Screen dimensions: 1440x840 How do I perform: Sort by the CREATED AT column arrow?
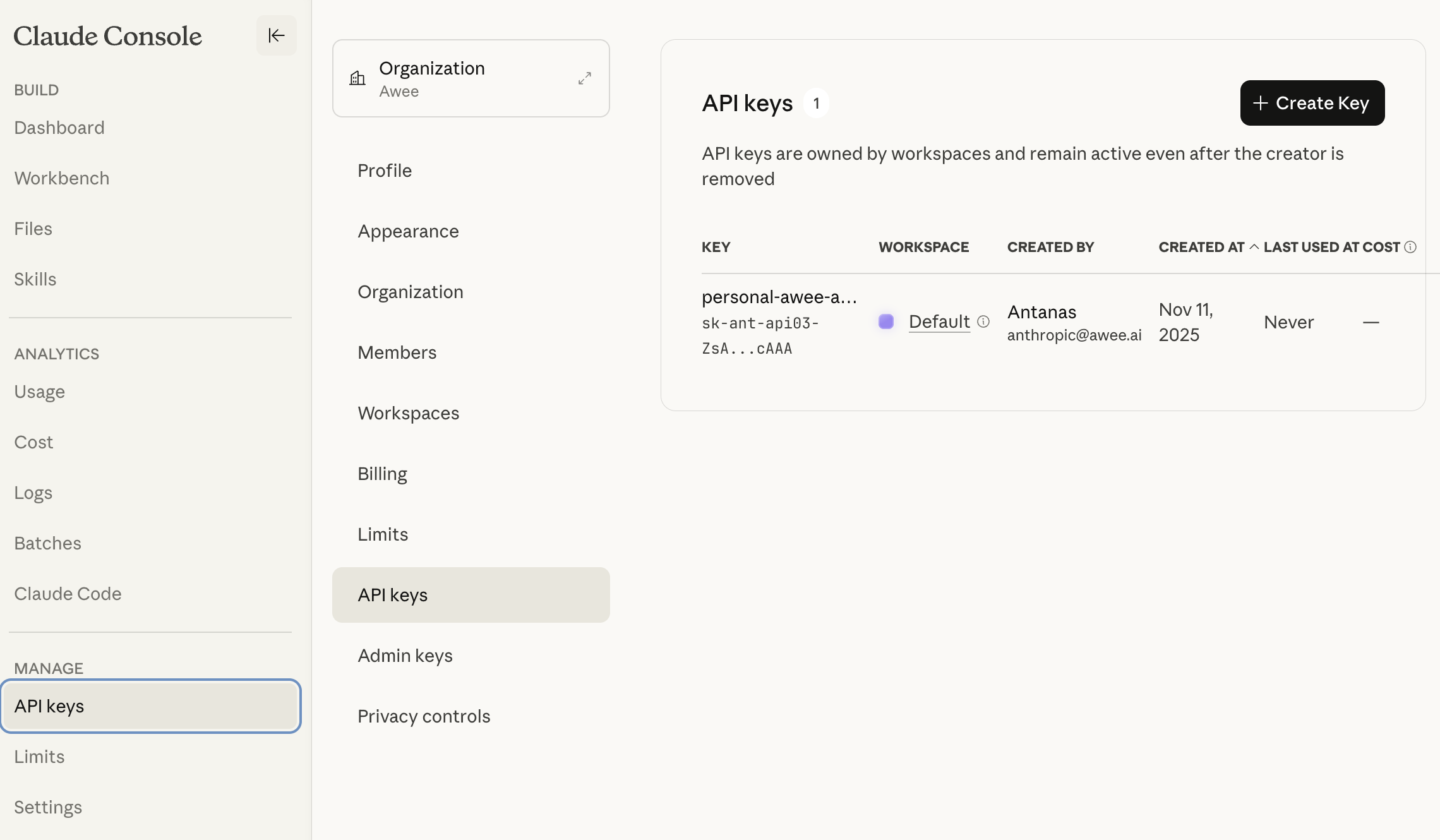(1254, 247)
